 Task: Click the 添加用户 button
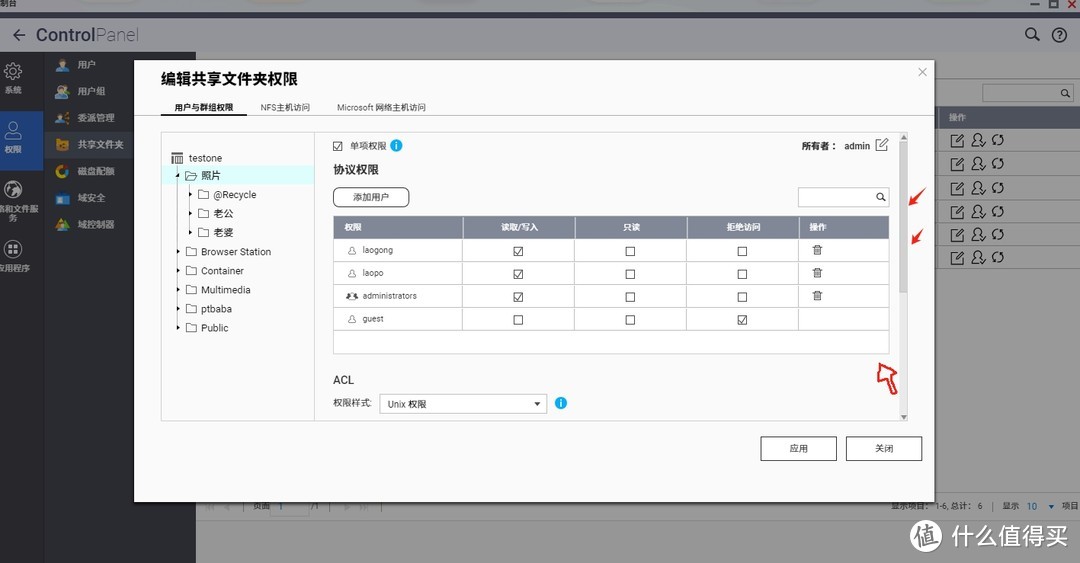tap(371, 197)
